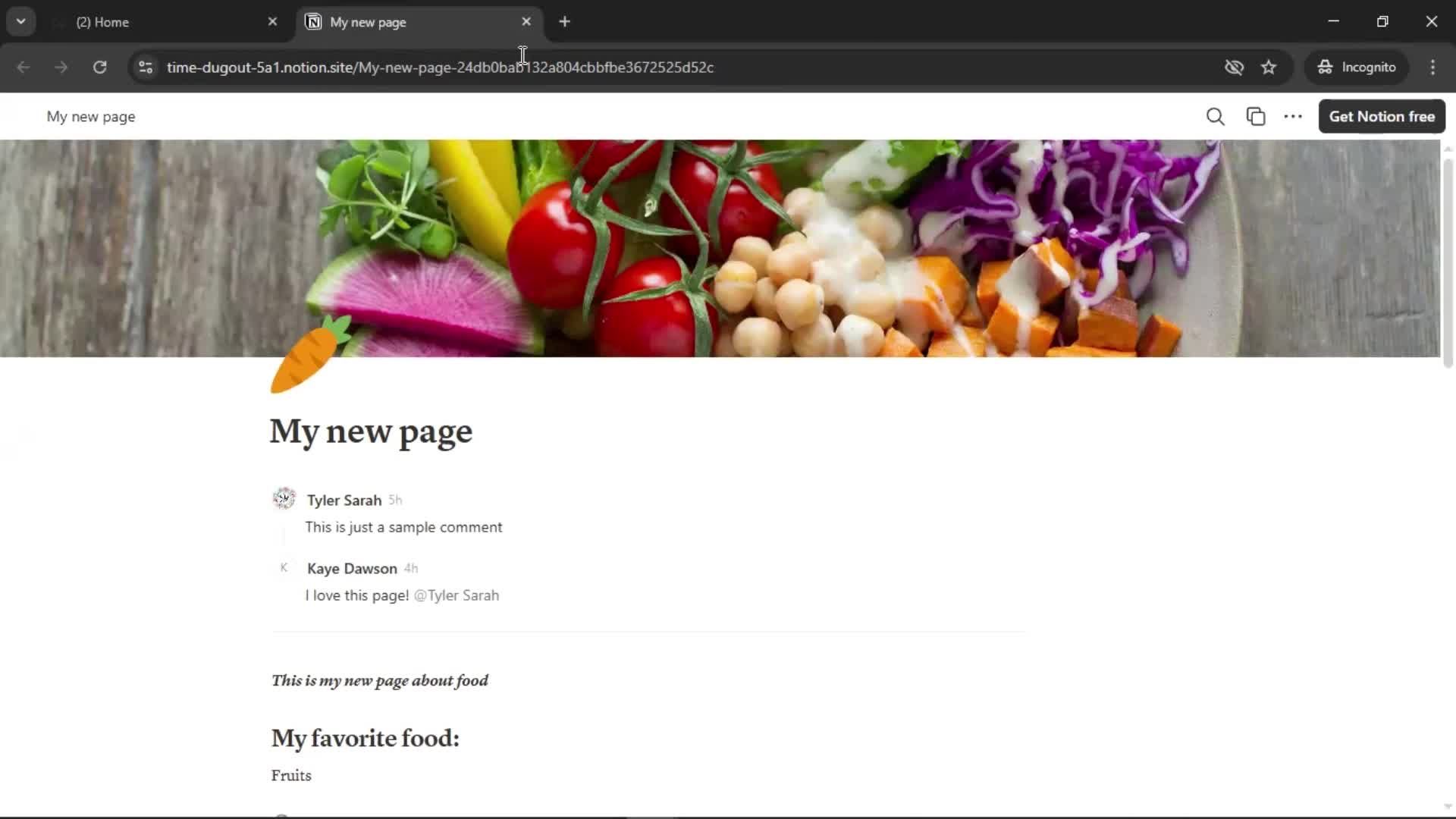
Task: Switch to the (2) Home tab
Action: pyautogui.click(x=167, y=22)
